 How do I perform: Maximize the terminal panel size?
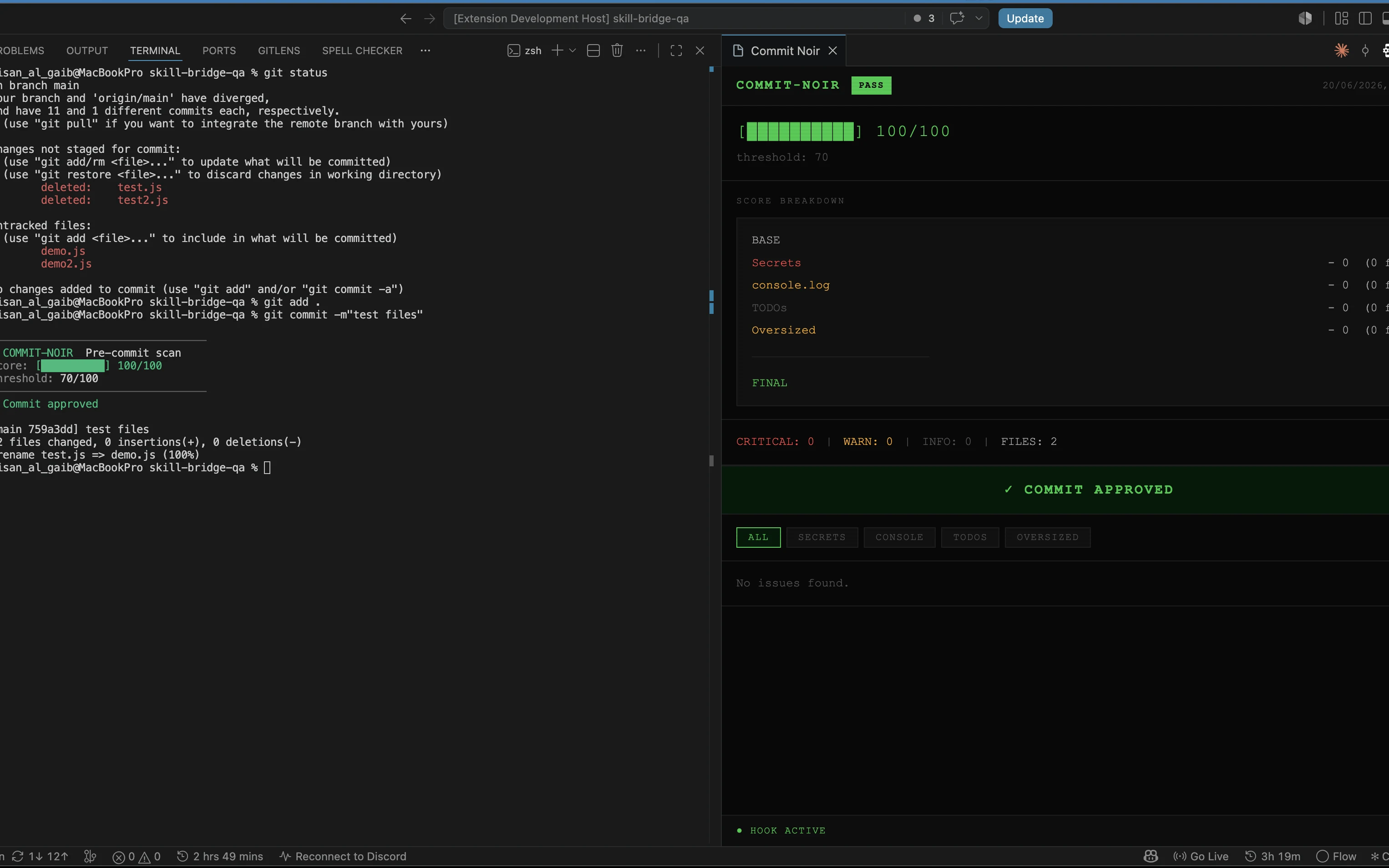coord(676,50)
